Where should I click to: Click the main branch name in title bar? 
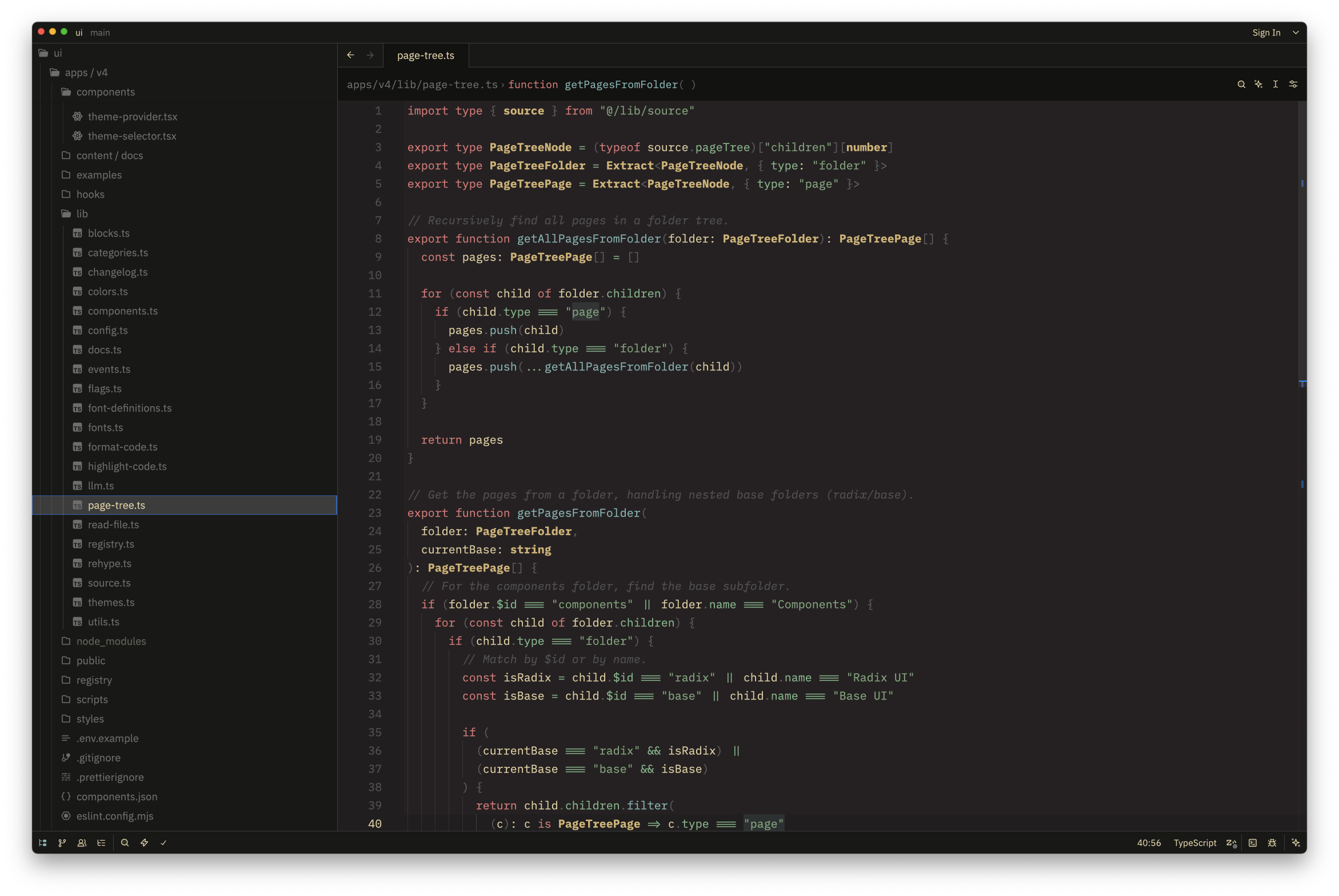[x=100, y=33]
